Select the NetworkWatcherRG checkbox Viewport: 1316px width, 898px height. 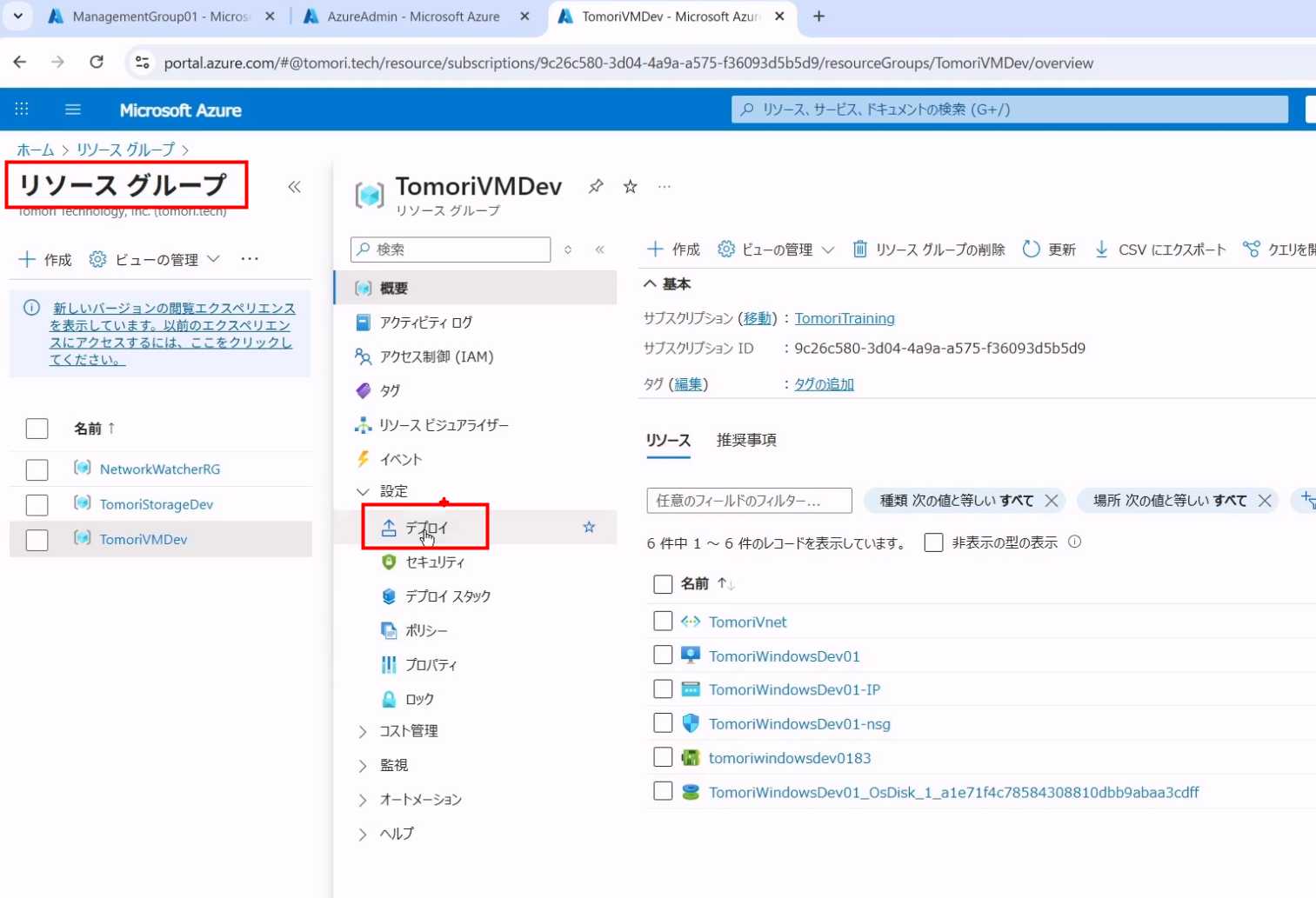coord(37,469)
